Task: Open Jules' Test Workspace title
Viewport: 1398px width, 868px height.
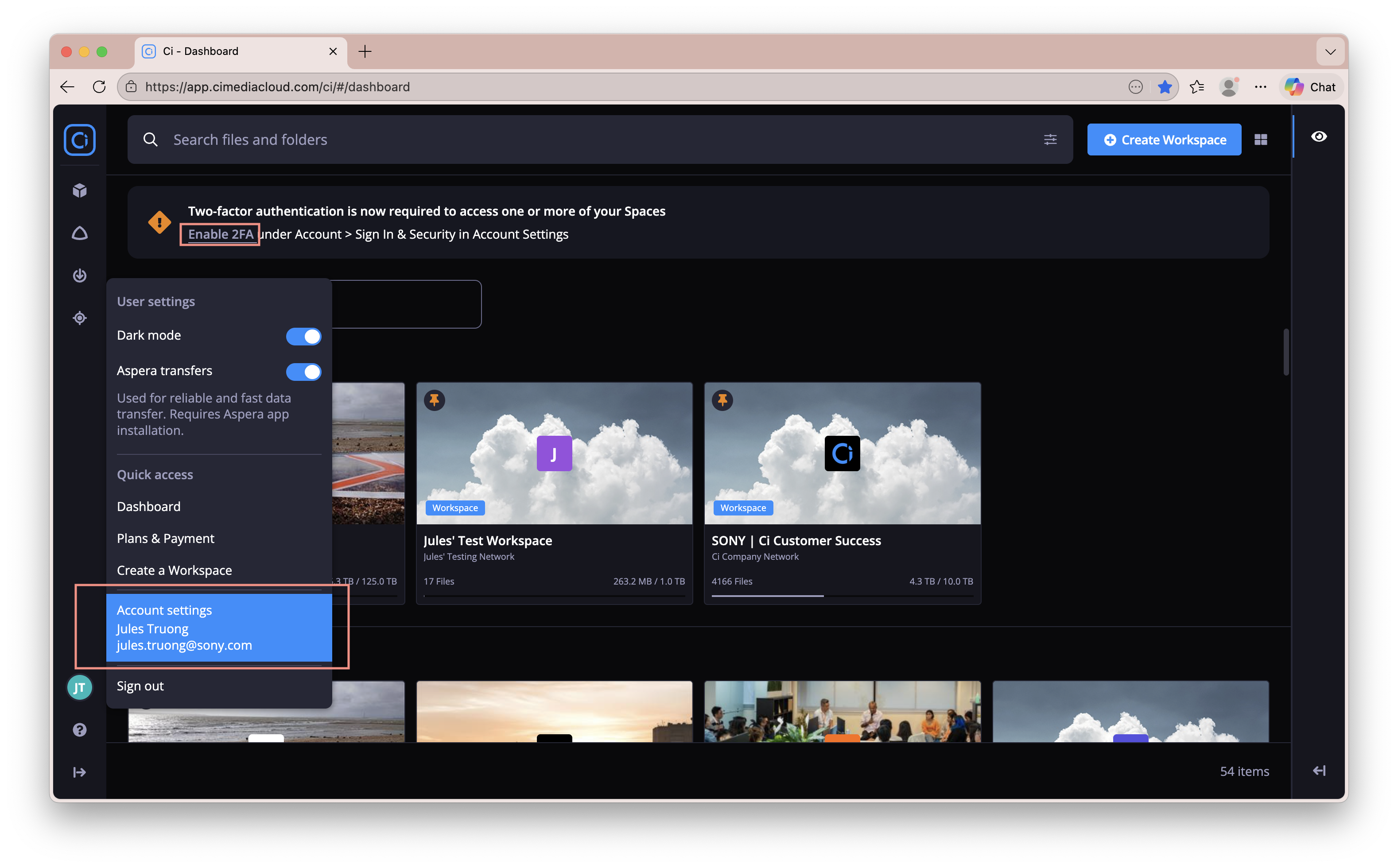Action: [487, 540]
